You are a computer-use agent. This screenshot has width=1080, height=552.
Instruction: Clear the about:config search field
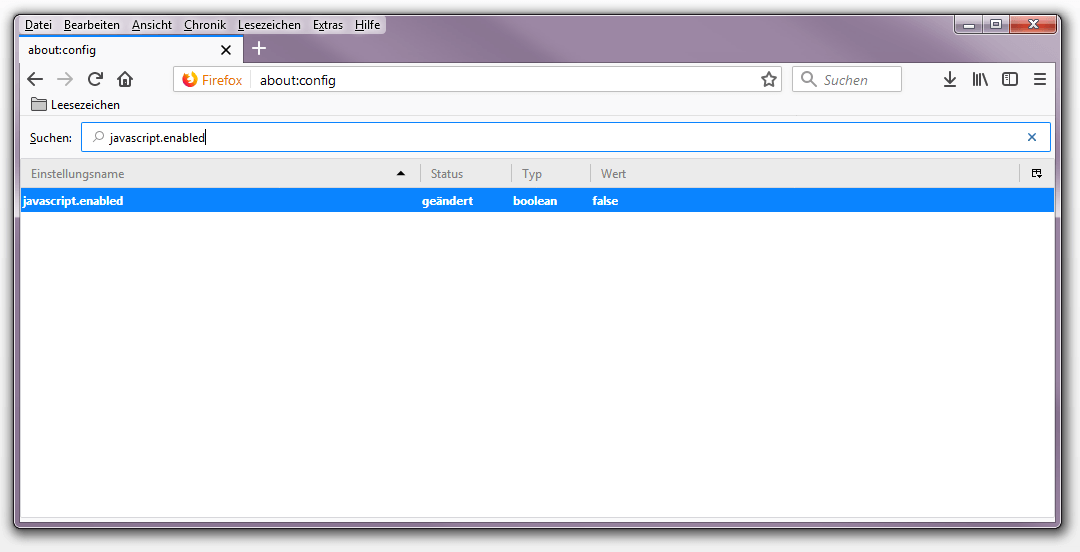pos(1032,138)
